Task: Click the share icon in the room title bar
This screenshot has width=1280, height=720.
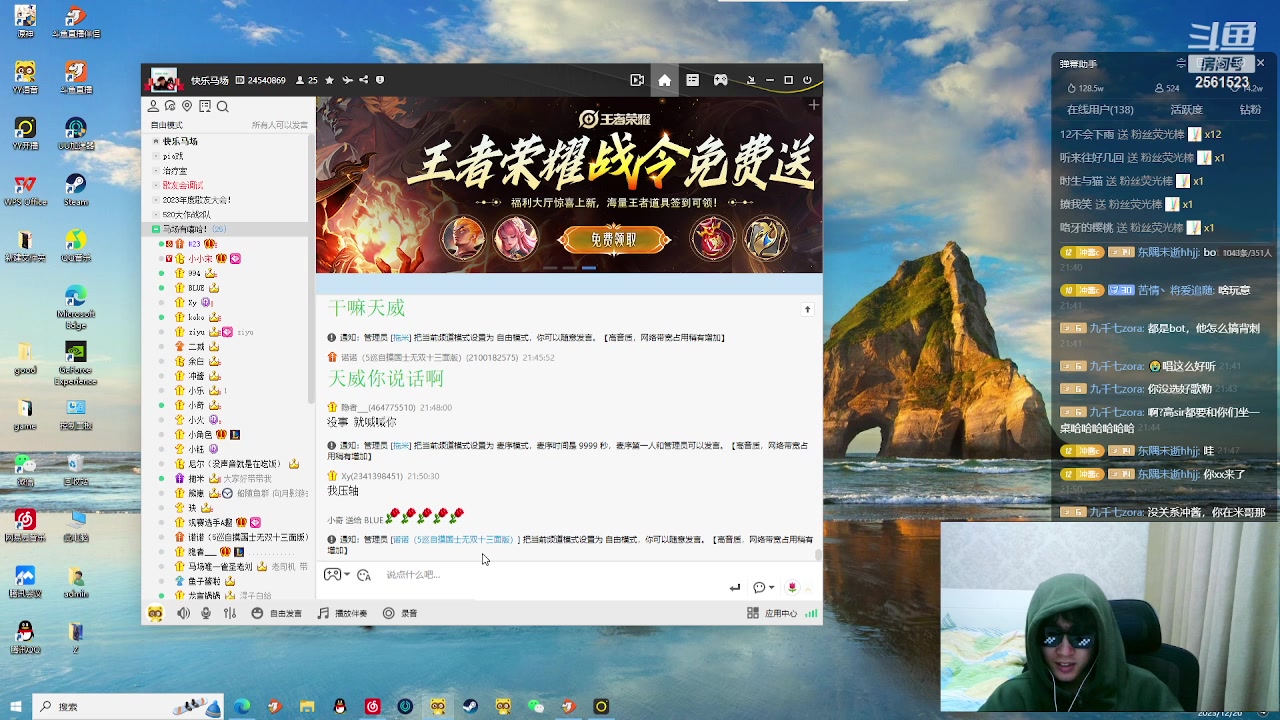Action: coord(365,80)
